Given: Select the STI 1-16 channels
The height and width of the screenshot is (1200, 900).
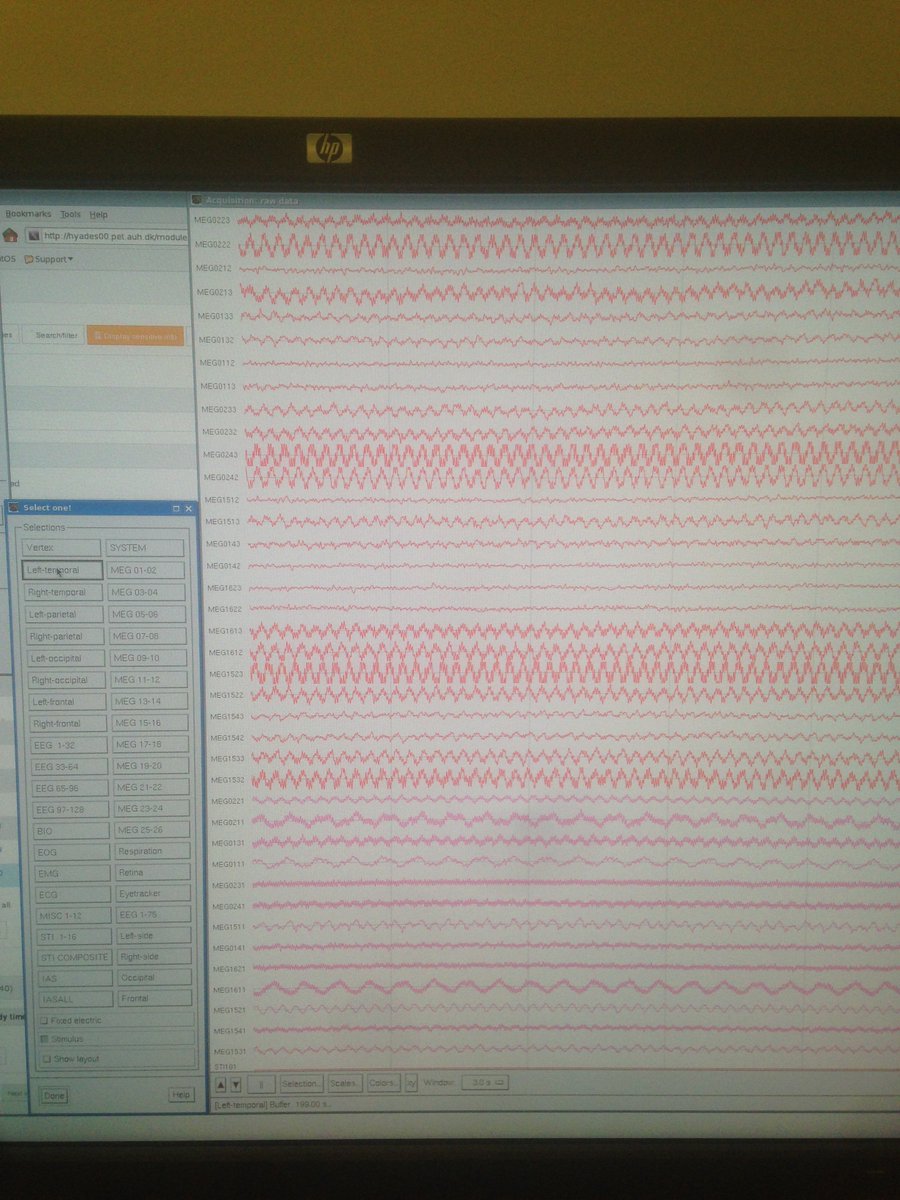Looking at the screenshot, I should 74,937.
